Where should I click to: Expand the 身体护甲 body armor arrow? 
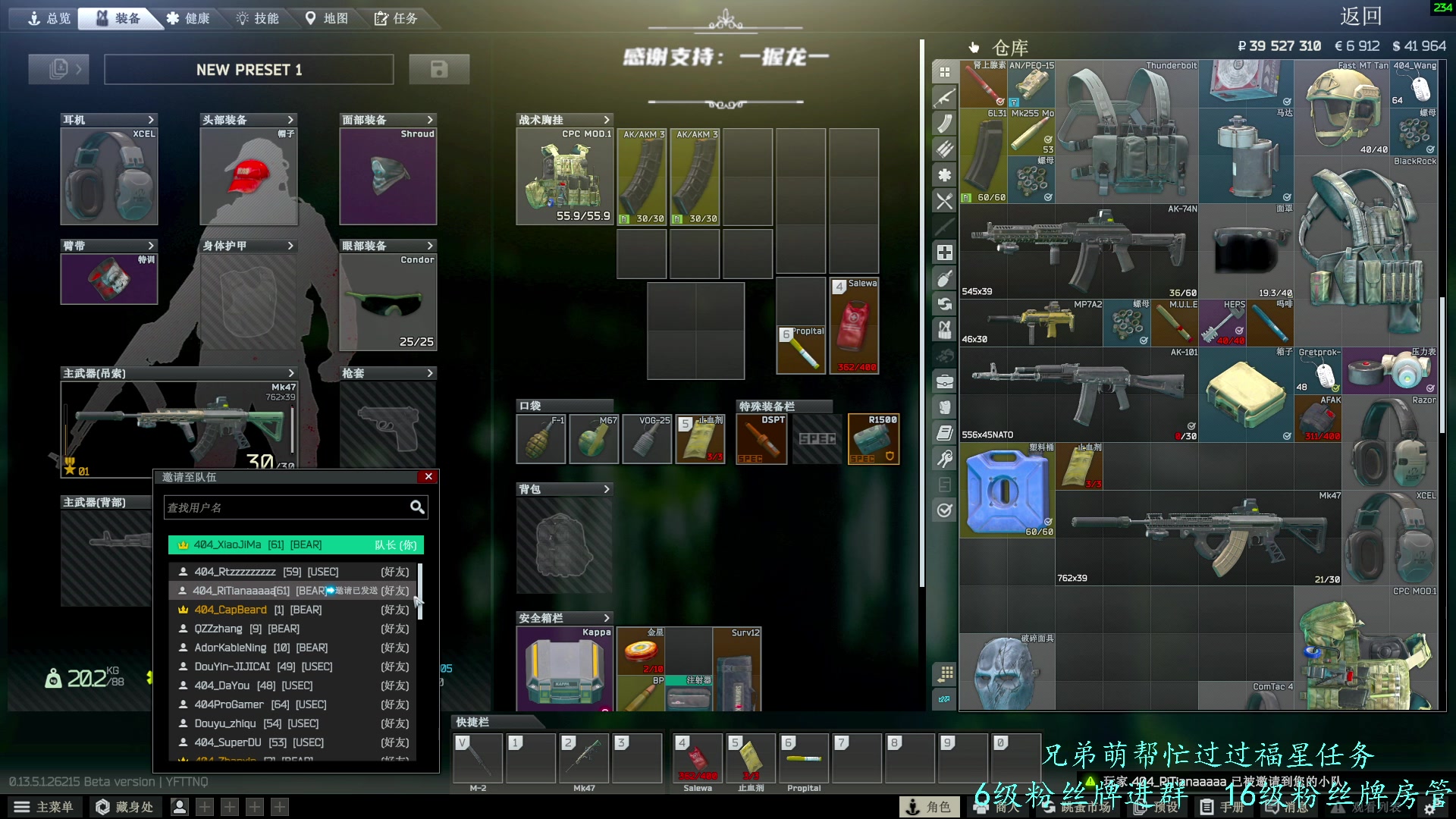coord(290,246)
